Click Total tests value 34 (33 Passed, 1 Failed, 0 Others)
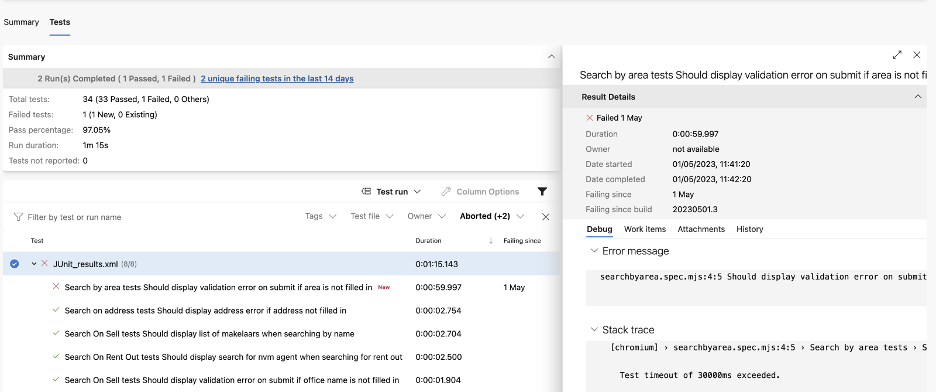The width and height of the screenshot is (936, 392). pyautogui.click(x=146, y=99)
